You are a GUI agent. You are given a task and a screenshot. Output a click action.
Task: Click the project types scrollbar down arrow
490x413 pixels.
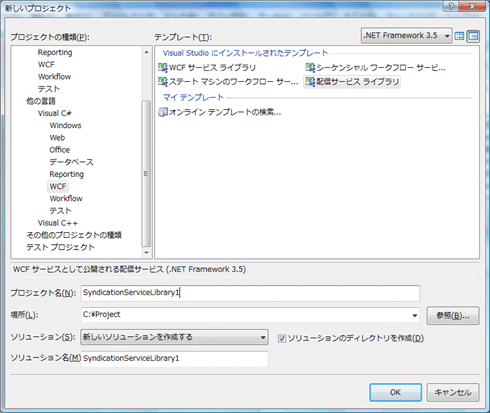pos(146,252)
